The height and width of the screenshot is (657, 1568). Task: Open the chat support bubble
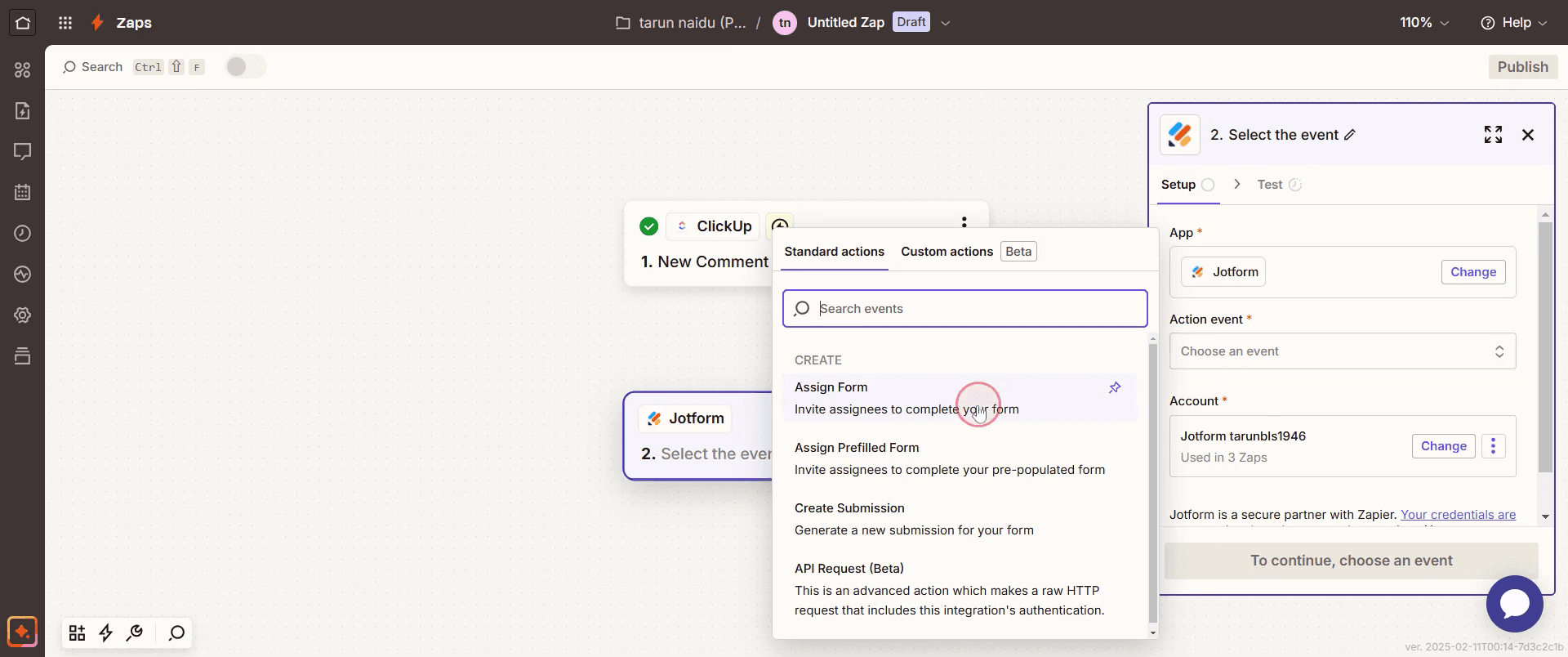coord(1515,604)
